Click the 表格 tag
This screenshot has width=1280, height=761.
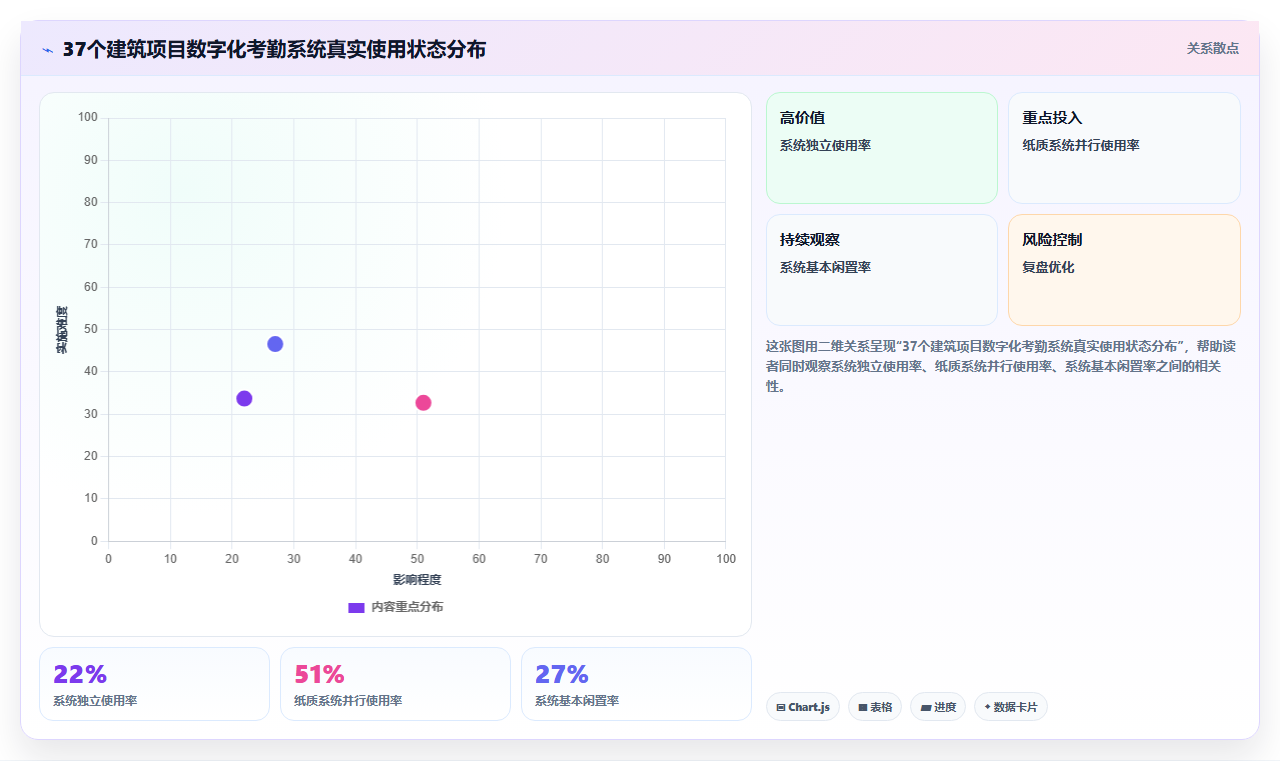875,707
